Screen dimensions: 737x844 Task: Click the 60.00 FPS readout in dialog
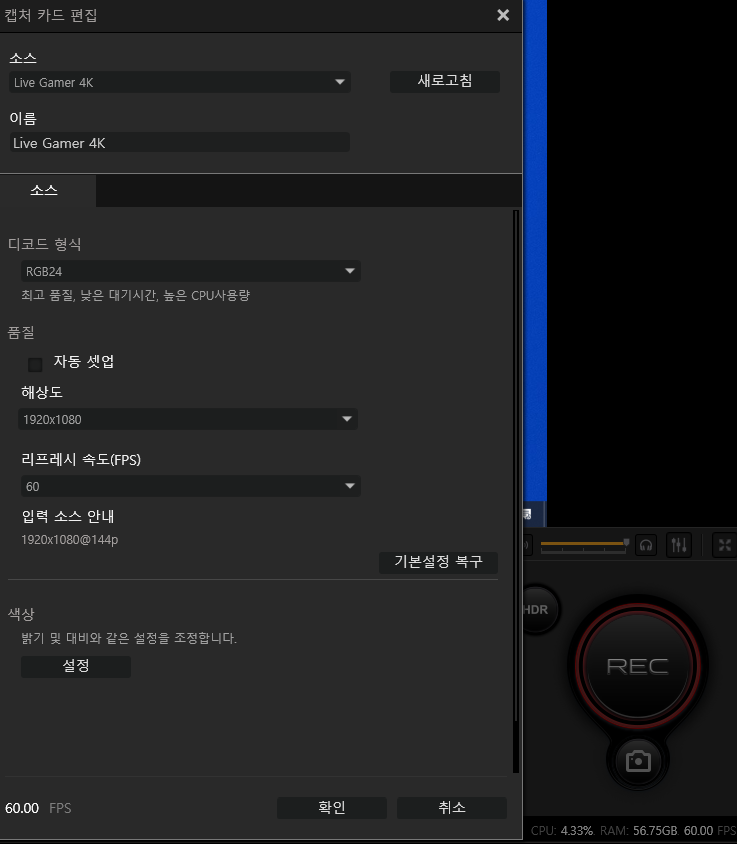(38, 808)
